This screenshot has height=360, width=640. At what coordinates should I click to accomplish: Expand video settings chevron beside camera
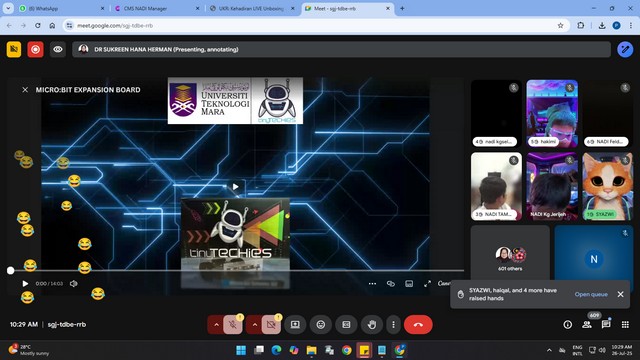point(254,325)
